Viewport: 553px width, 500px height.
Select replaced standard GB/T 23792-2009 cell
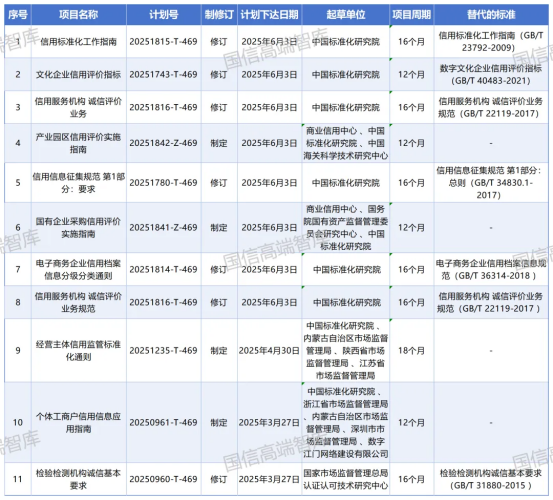coord(491,42)
